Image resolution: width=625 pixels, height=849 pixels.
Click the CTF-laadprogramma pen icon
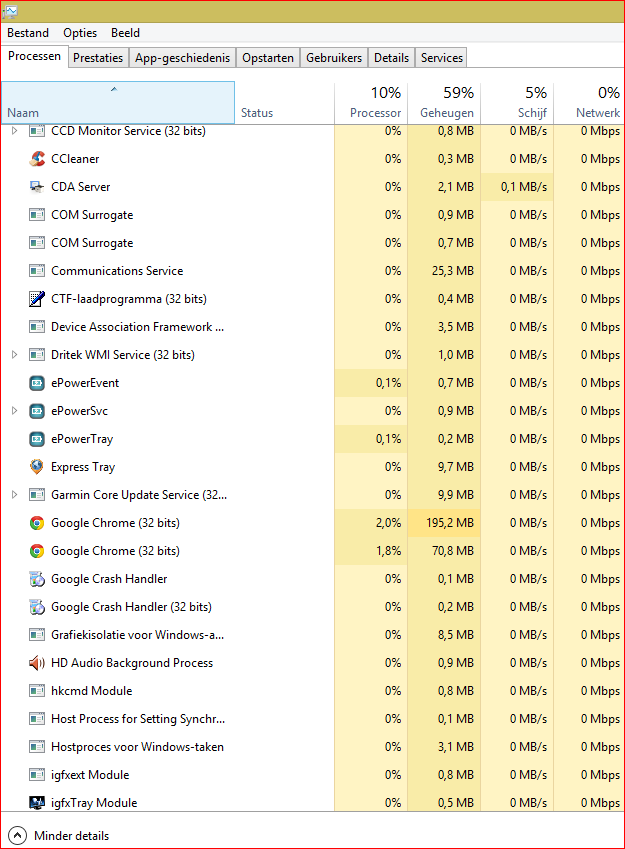coord(37,299)
